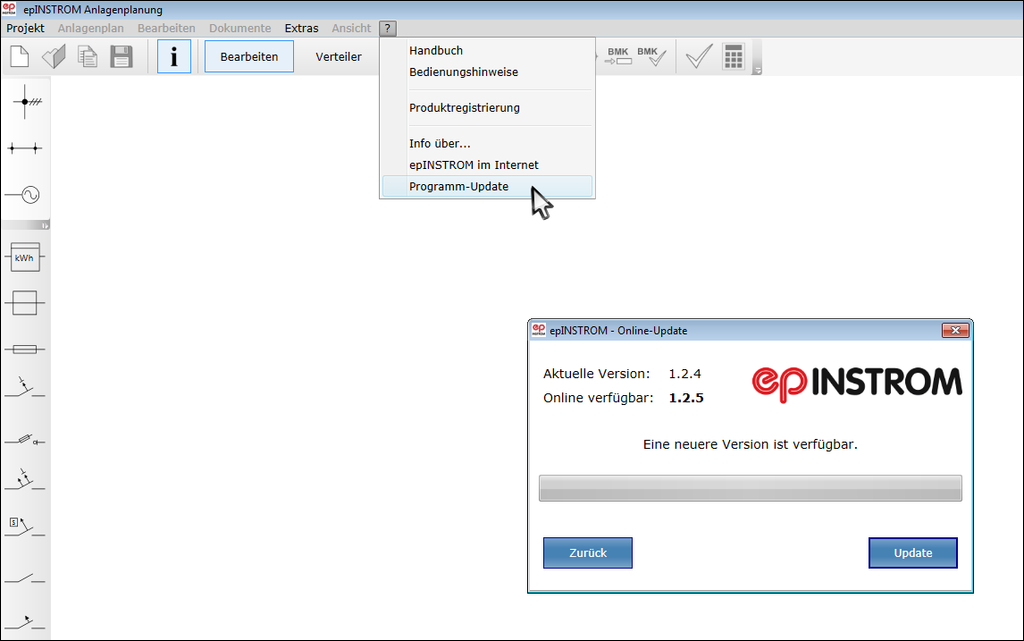The image size is (1024, 641).
Task: Select the busbar line with two nodes symbol
Action: (x=25, y=149)
